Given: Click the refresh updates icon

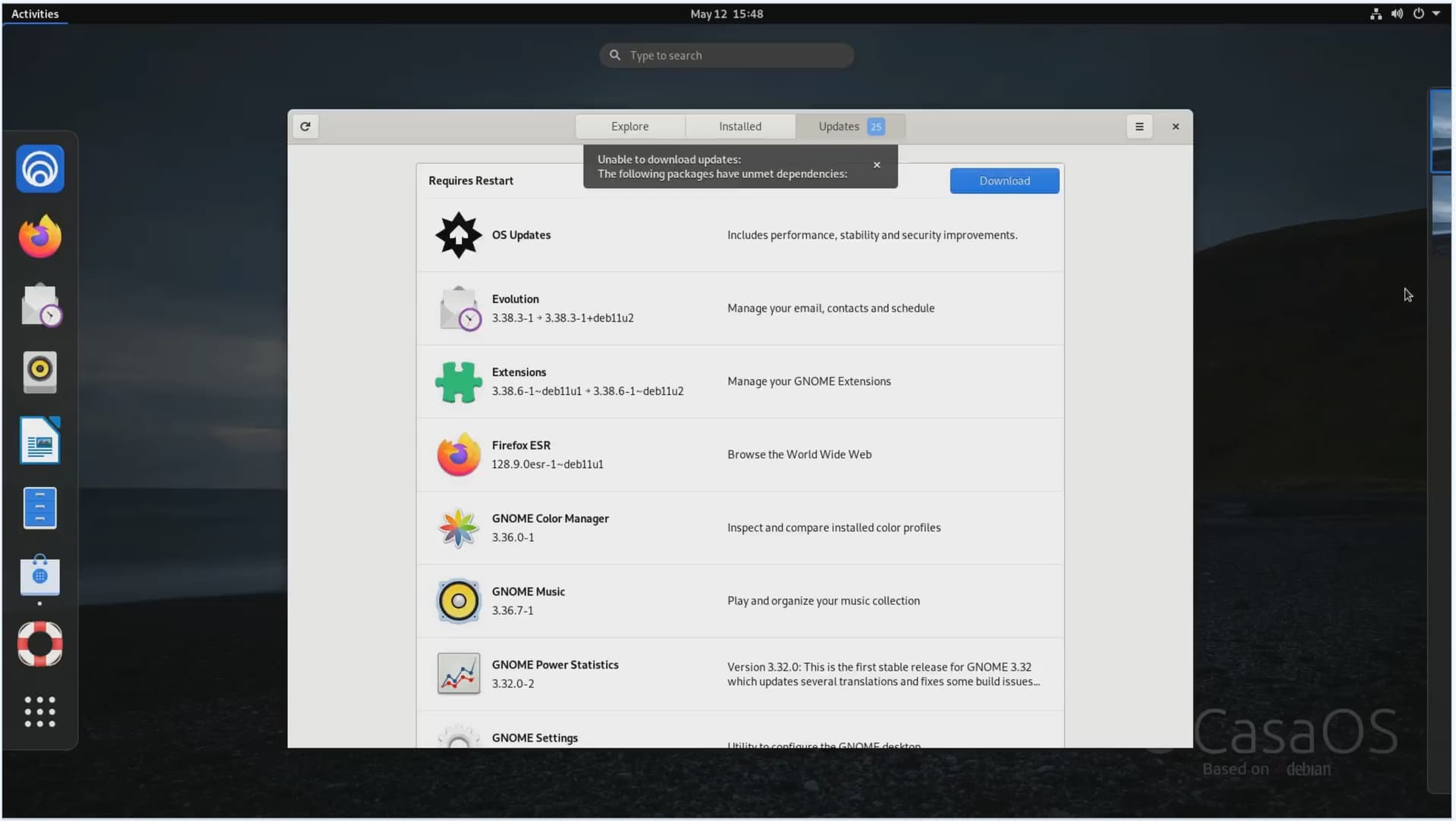Looking at the screenshot, I should tap(305, 127).
